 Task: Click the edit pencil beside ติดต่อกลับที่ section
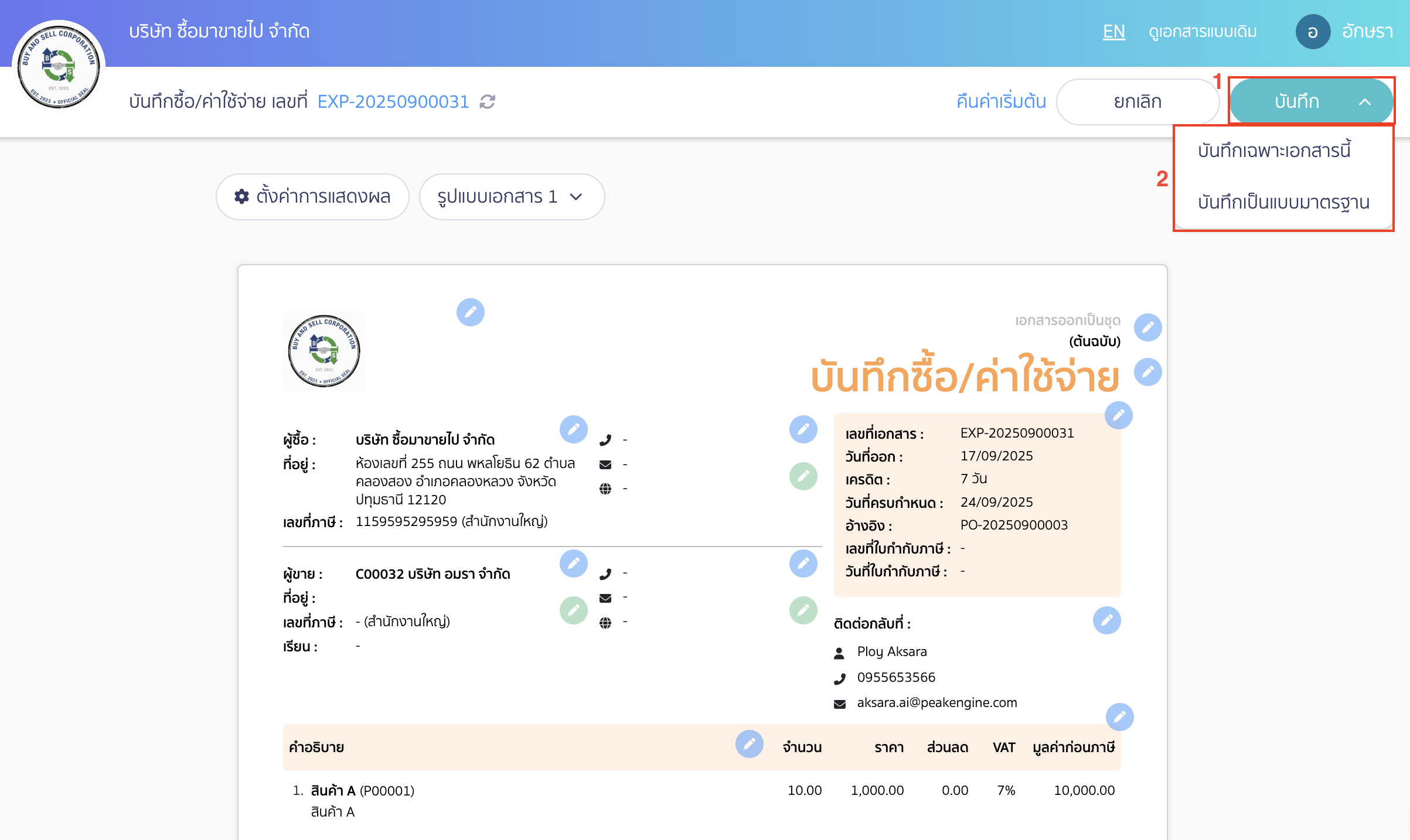[x=1106, y=620]
